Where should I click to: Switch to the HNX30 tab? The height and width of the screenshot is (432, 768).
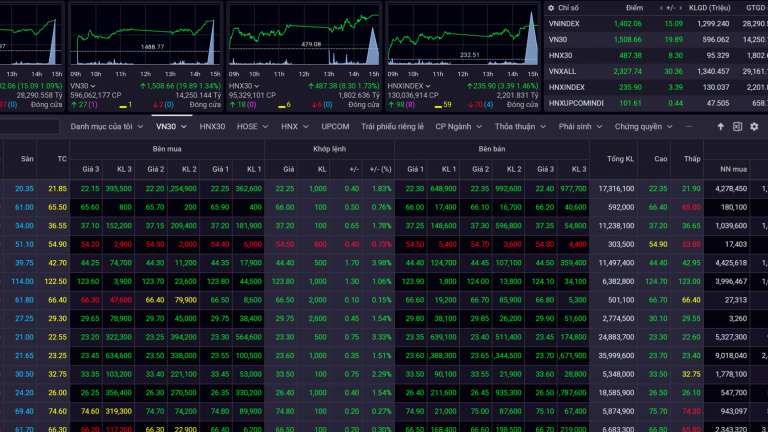coord(212,126)
